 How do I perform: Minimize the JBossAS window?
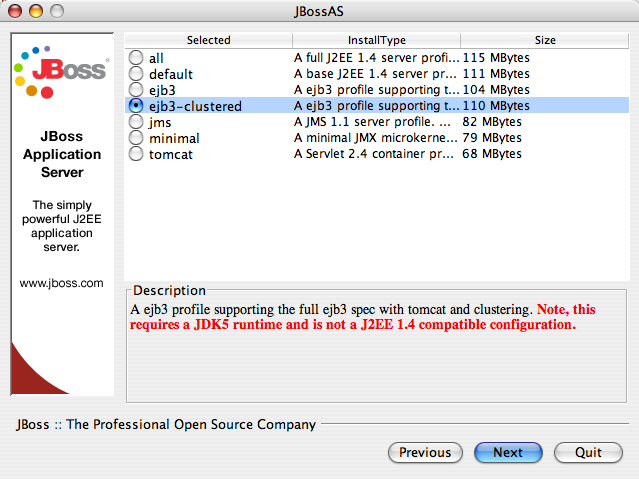click(36, 11)
